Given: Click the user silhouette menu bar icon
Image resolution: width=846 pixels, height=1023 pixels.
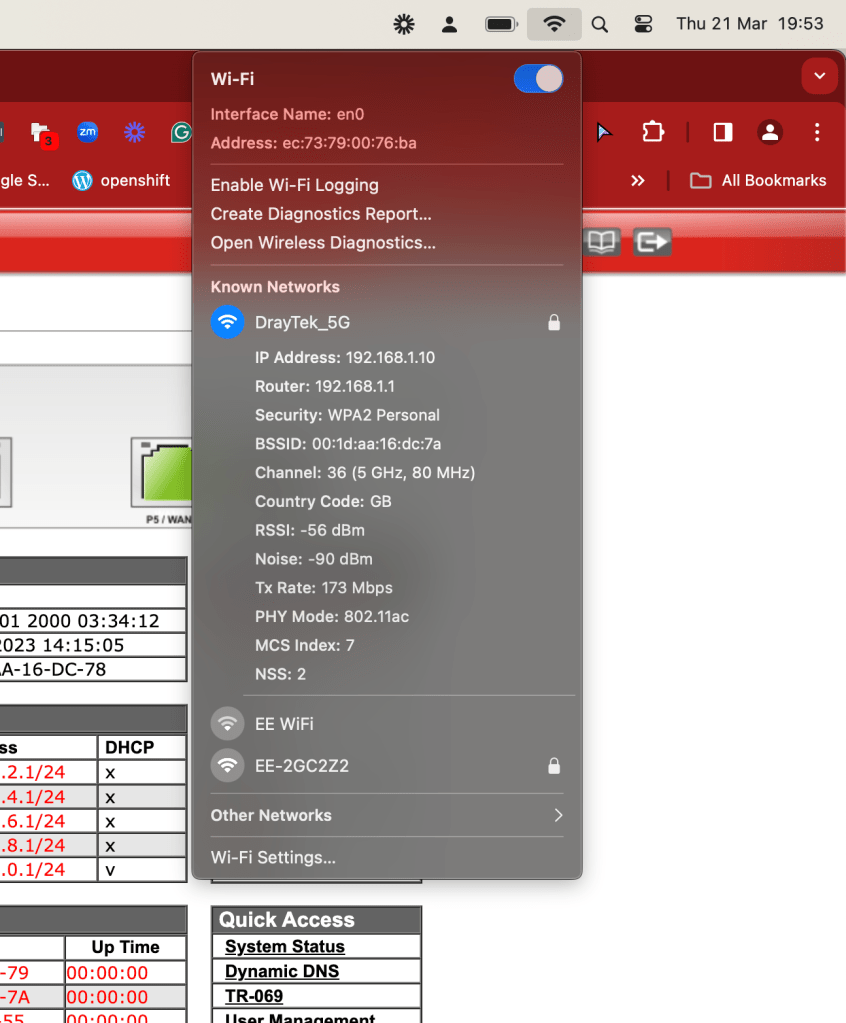Looking at the screenshot, I should [x=449, y=25].
